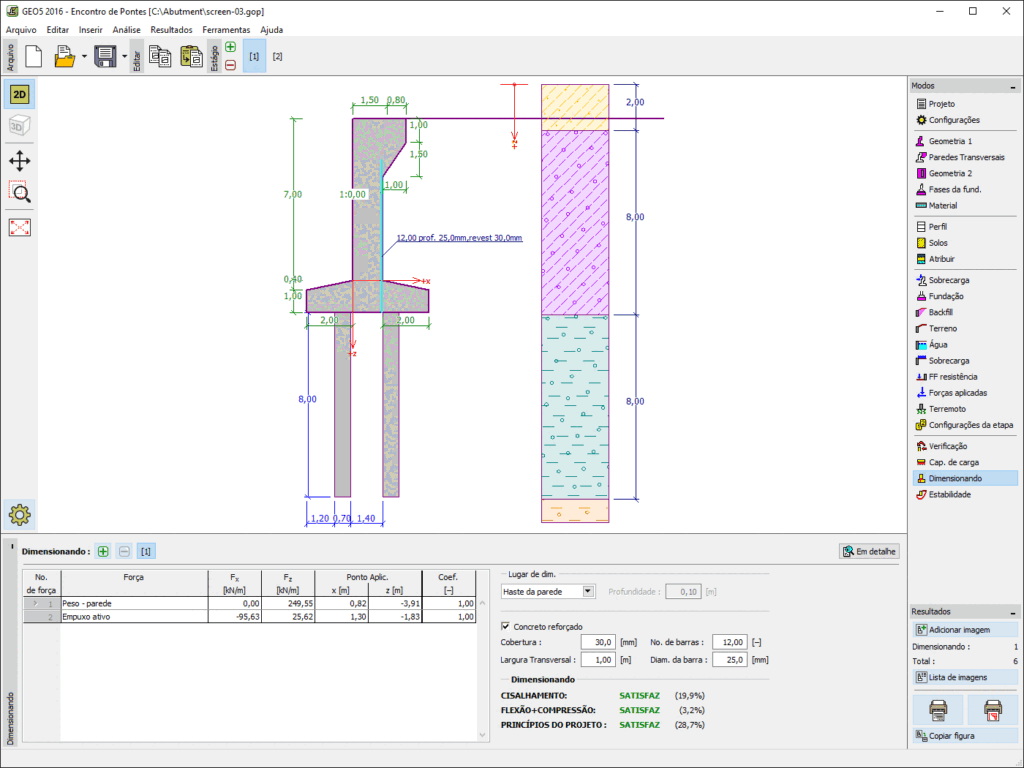Open drawing settings with the gear icon
The height and width of the screenshot is (768, 1024).
tap(20, 515)
